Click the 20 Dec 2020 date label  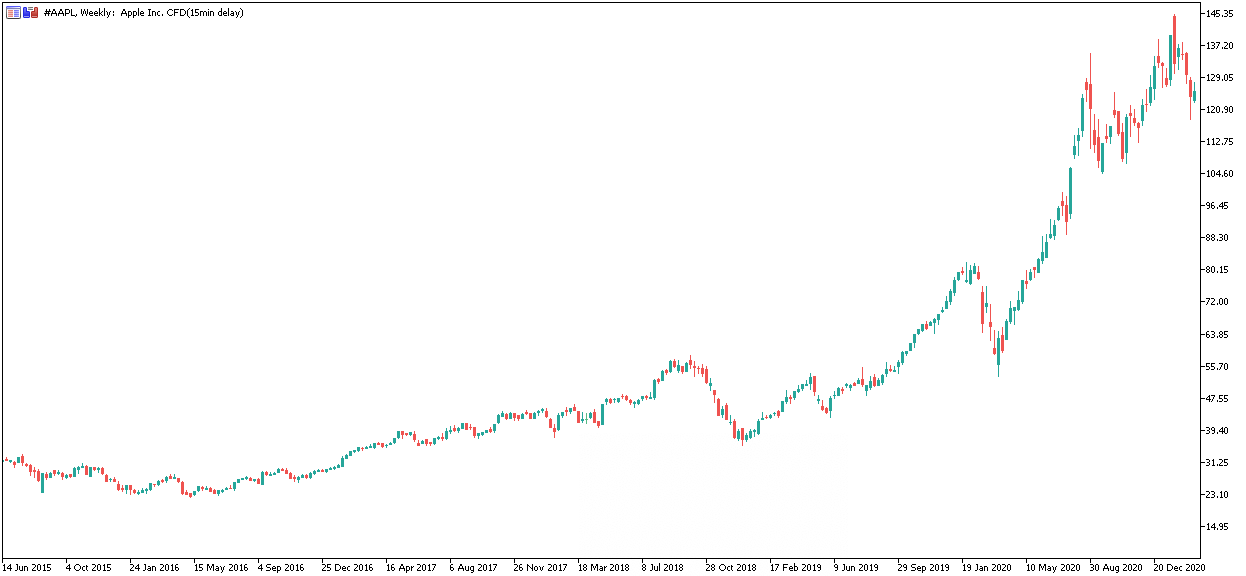[x=1180, y=566]
